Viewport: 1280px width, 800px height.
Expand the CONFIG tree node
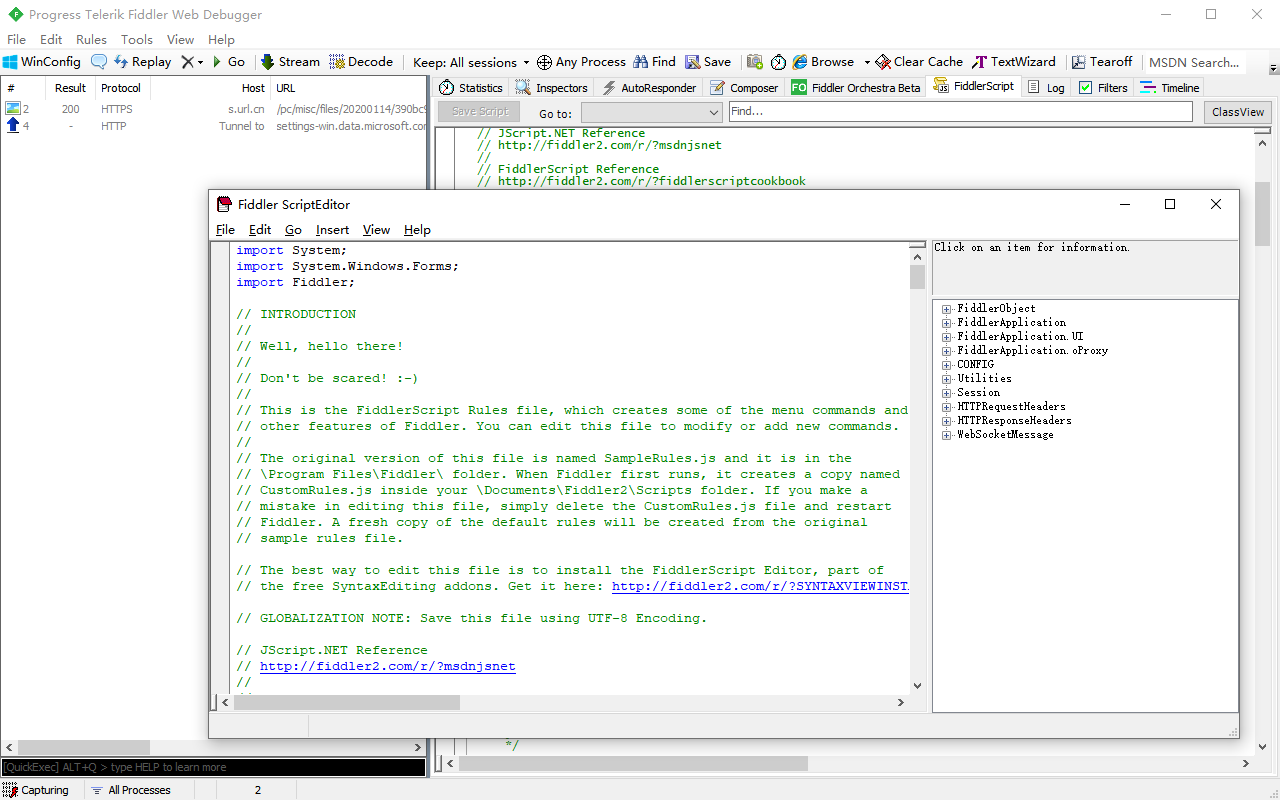(x=946, y=365)
